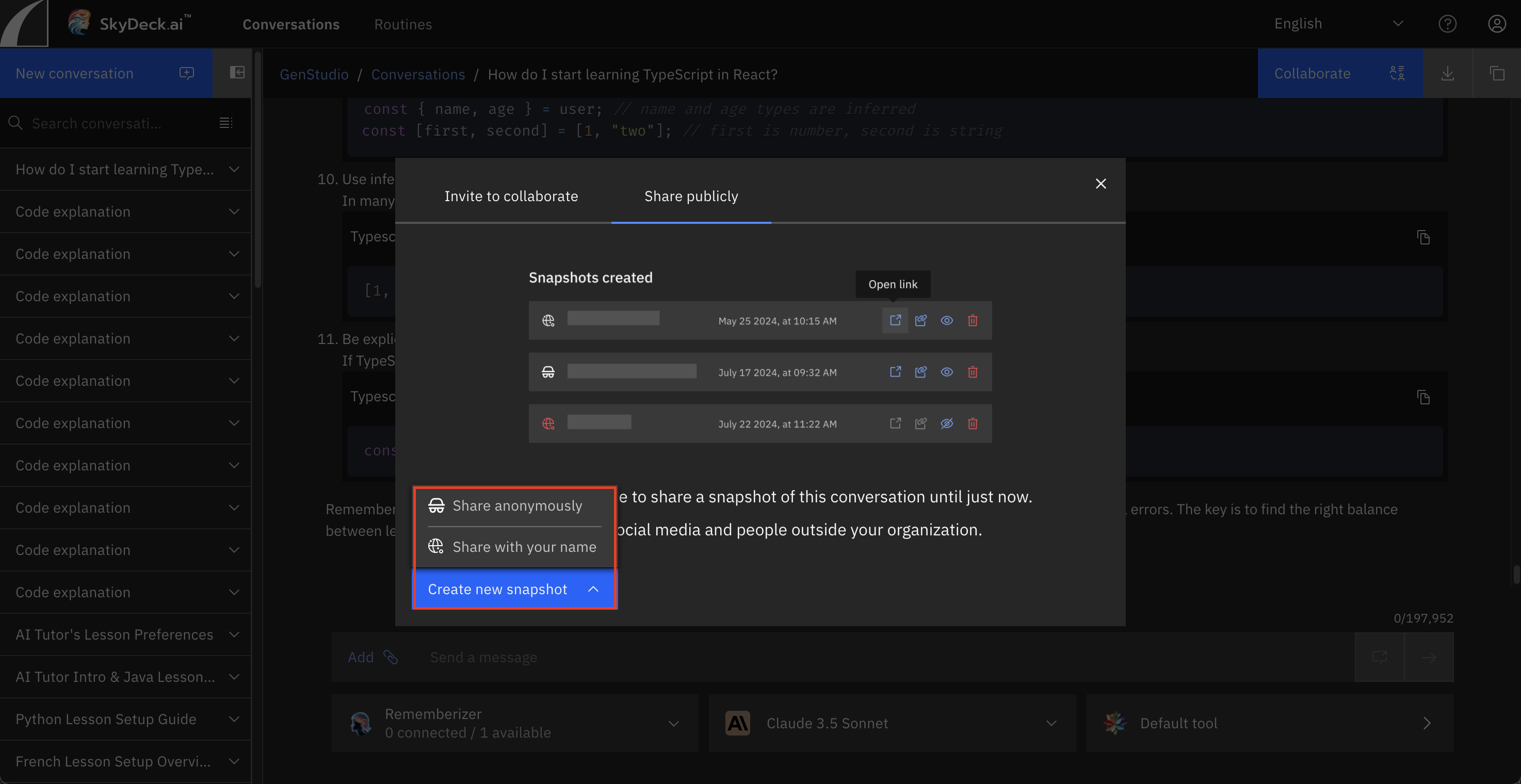Toggle visibility of May 25 2024 snapshot
Viewport: 1521px width, 784px height.
946,320
